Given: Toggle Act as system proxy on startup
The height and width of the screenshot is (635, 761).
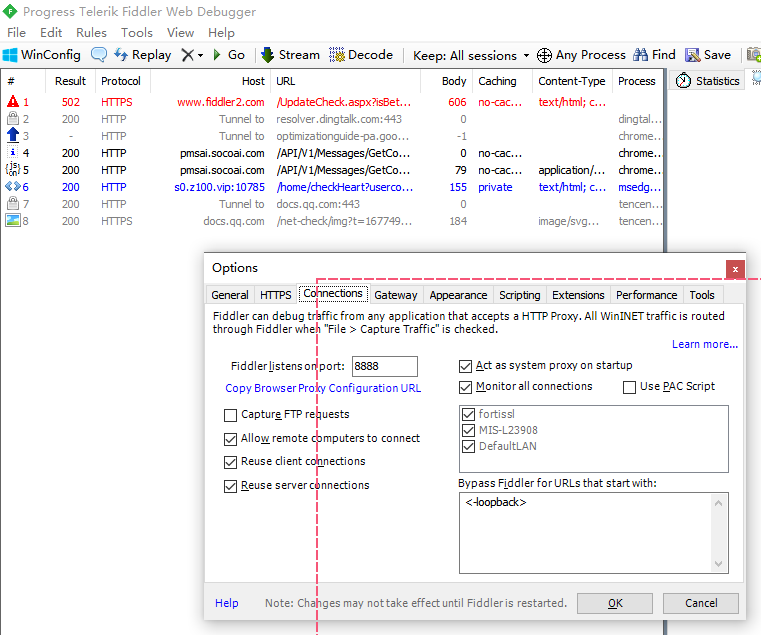Looking at the screenshot, I should (x=466, y=366).
